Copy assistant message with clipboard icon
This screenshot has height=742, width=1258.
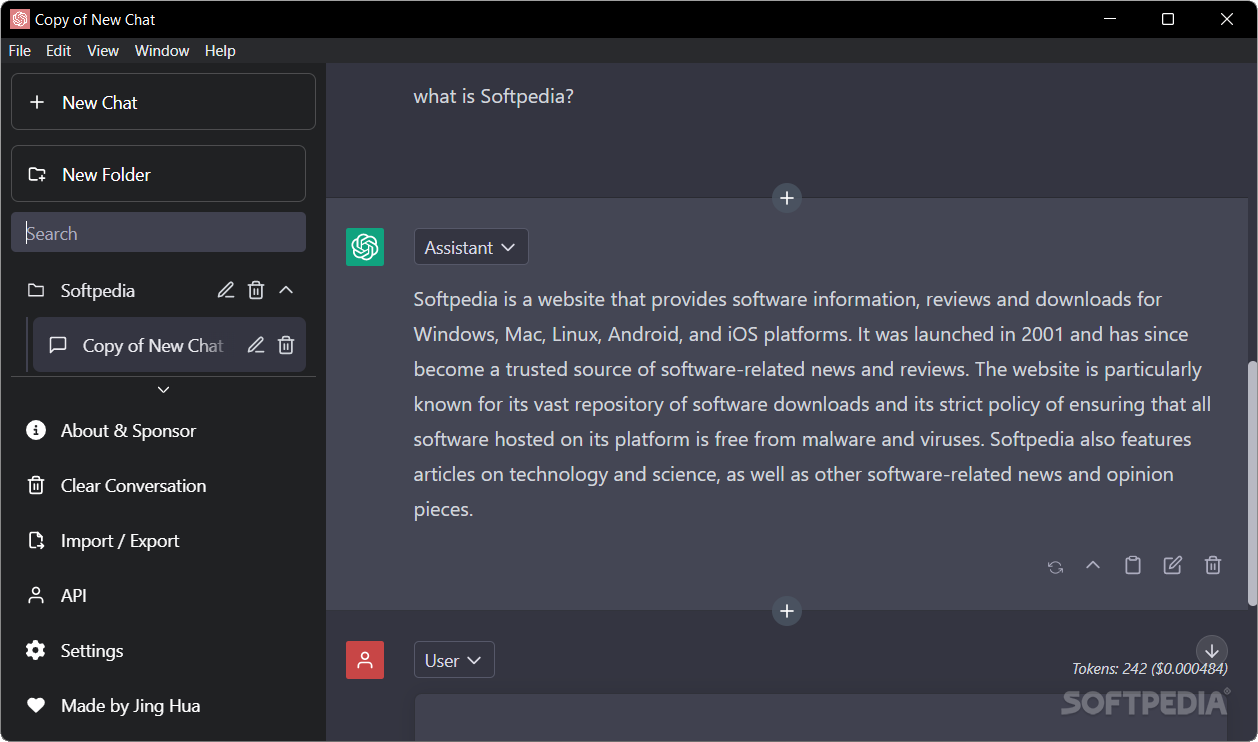(1133, 565)
